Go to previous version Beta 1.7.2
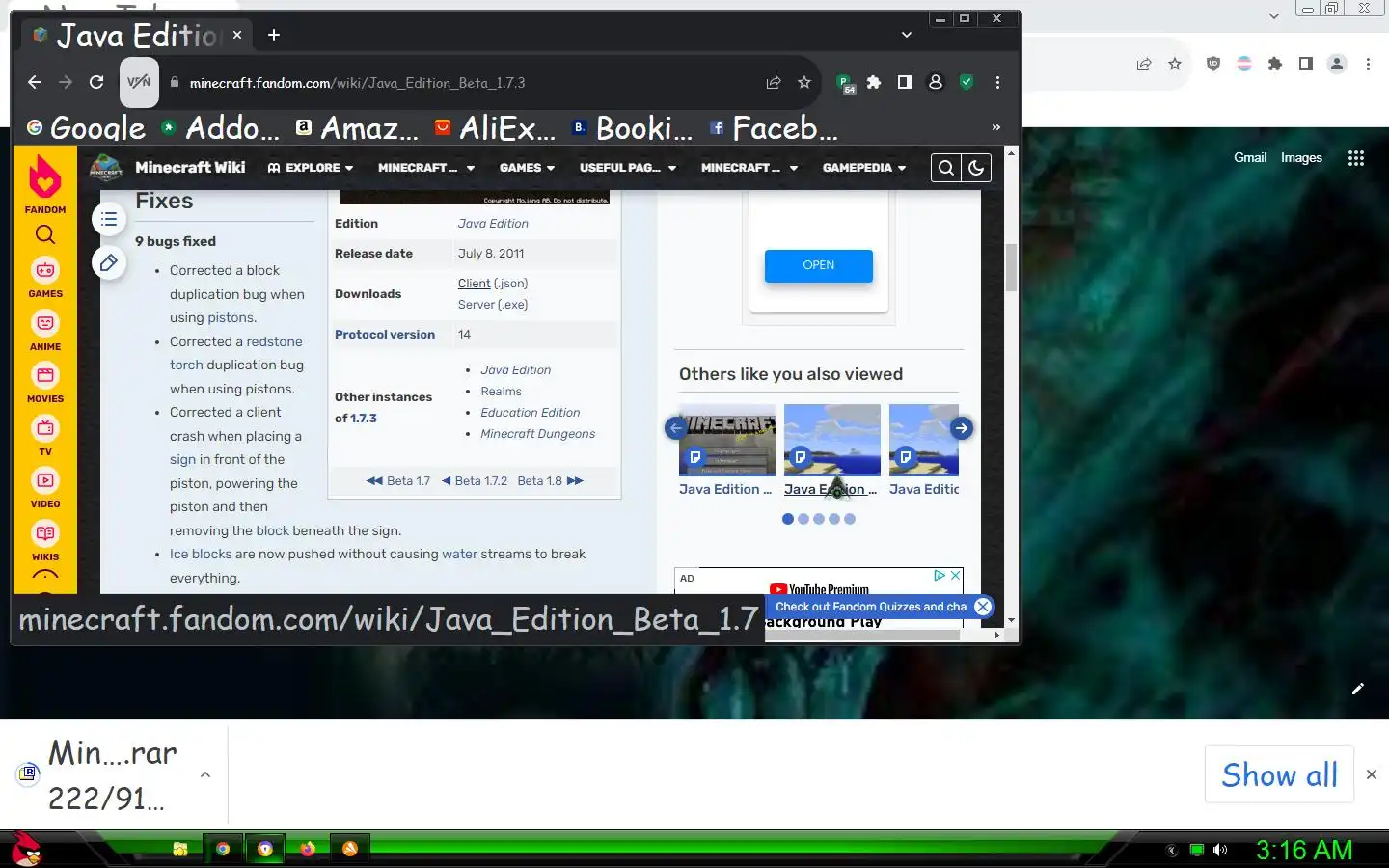This screenshot has height=868, width=1389. [475, 481]
